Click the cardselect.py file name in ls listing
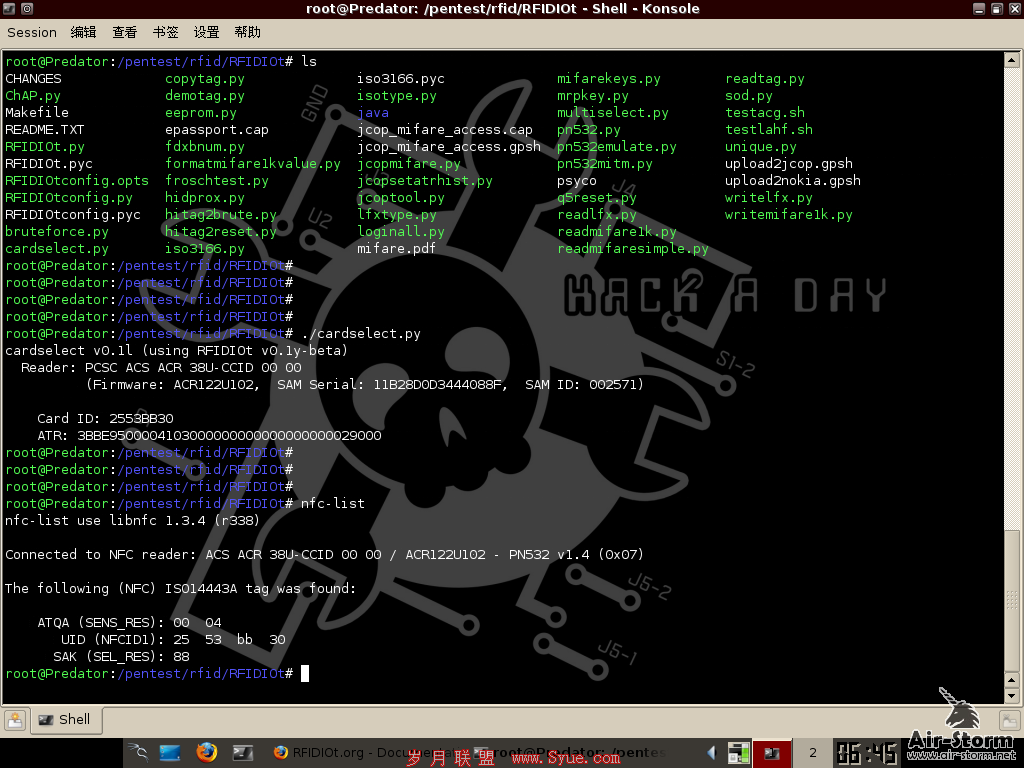The width and height of the screenshot is (1024, 768). click(57, 248)
